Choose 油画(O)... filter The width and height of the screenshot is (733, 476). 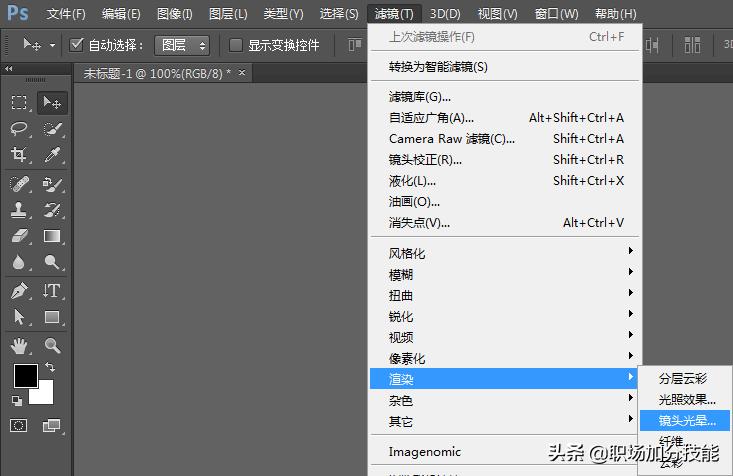point(506,202)
